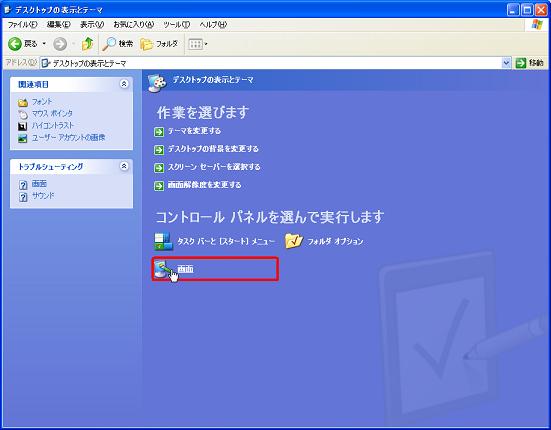Collapse the 関連項目 panel
The height and width of the screenshot is (430, 551).
124,84
